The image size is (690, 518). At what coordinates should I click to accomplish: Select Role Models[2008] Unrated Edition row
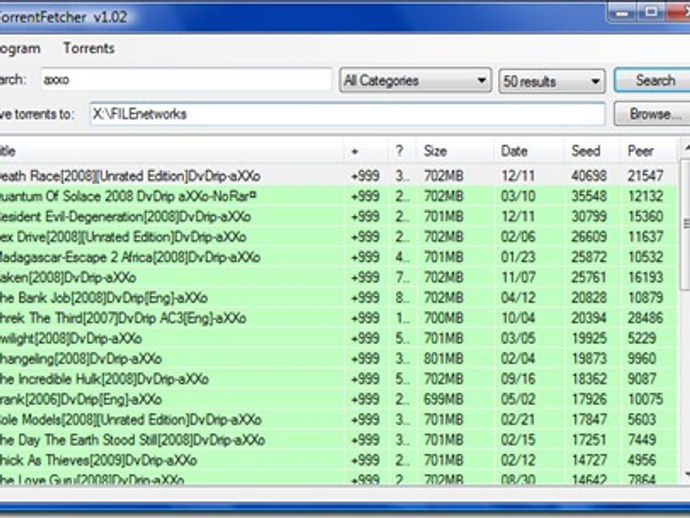[x=338, y=419]
